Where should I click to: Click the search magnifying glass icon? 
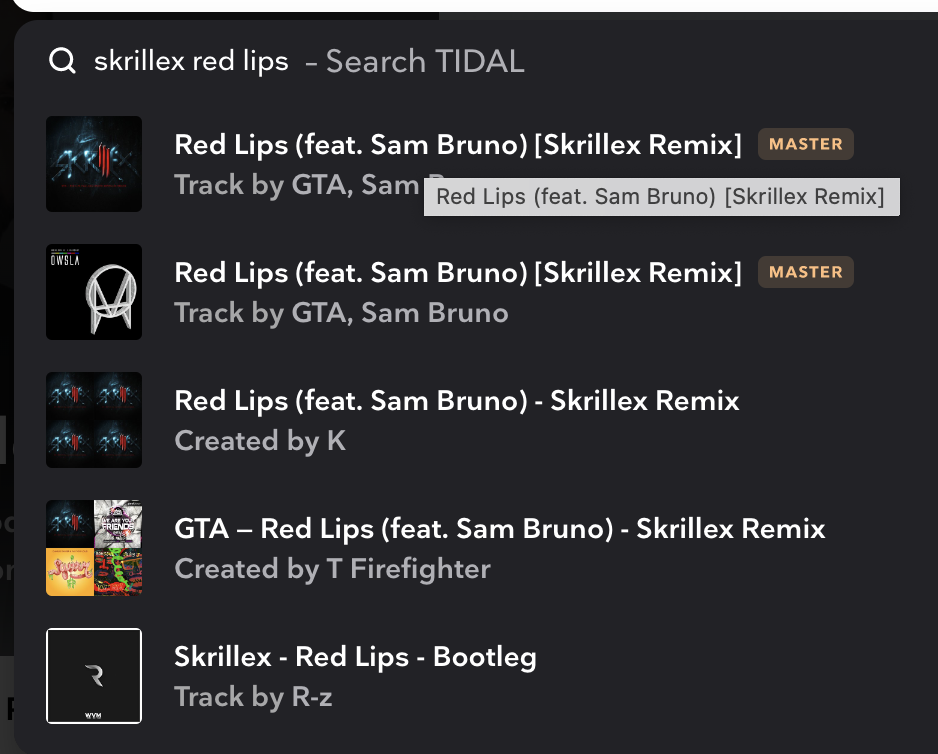62,62
